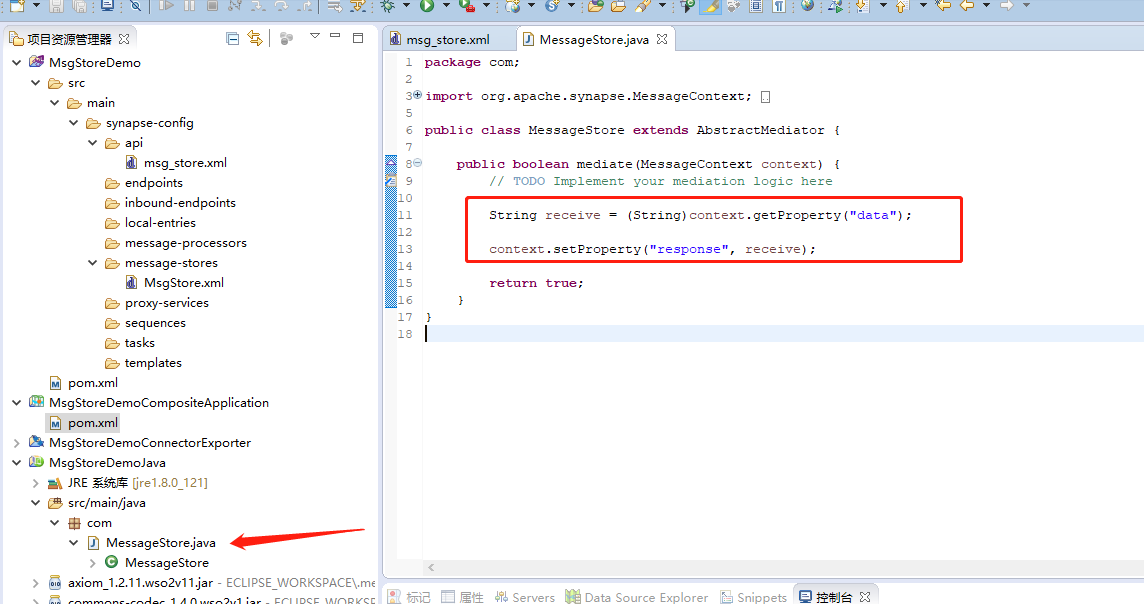Click the folded imports marker after MessageContext
Screen dimensions: 1144x604
coord(765,96)
